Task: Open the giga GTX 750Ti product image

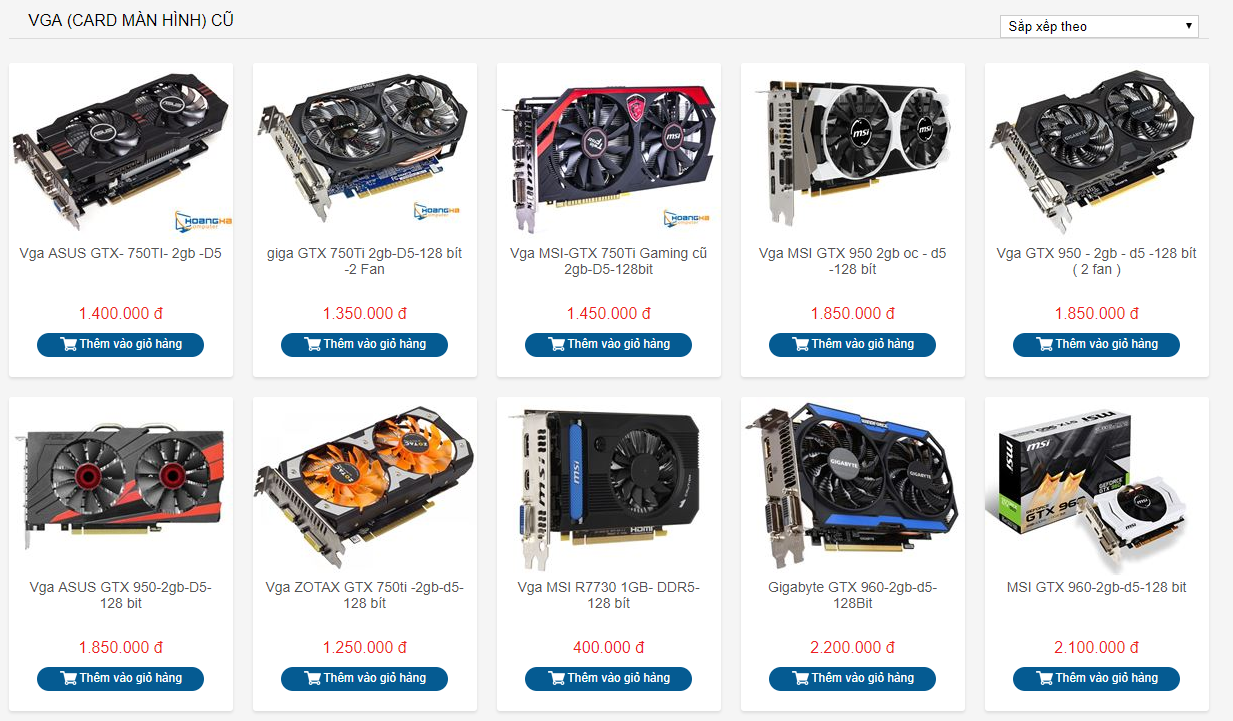Action: pos(365,150)
